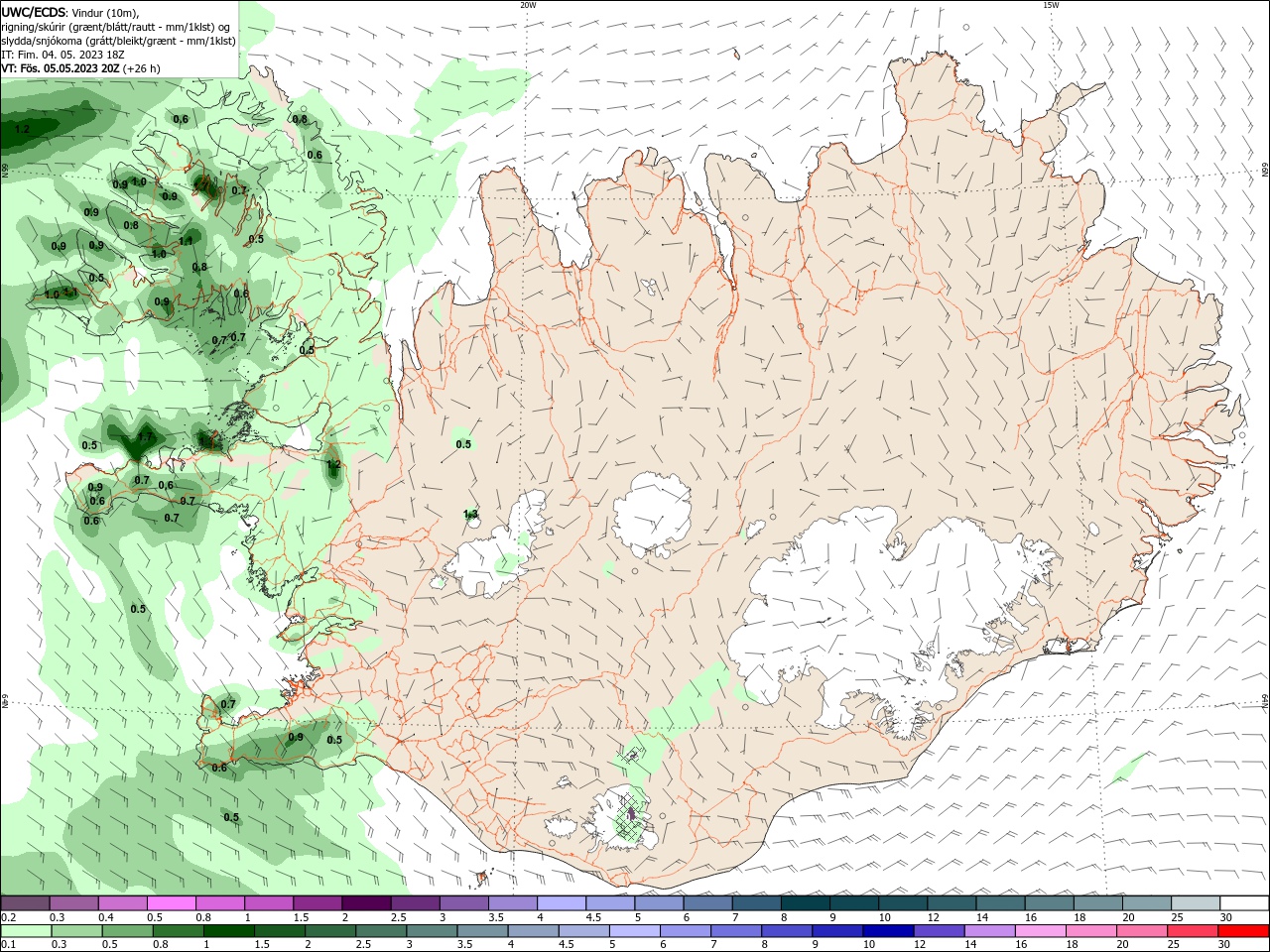Viewport: 1270px width, 952px height.
Task: Select the lavender 4 swatch in snow legend
Action: click(x=561, y=903)
